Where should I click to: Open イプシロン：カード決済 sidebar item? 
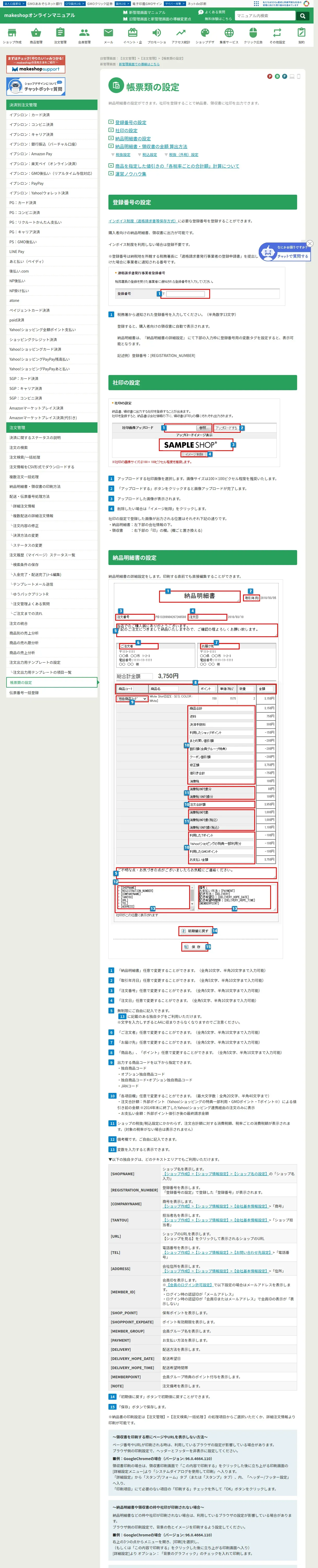[x=52, y=115]
